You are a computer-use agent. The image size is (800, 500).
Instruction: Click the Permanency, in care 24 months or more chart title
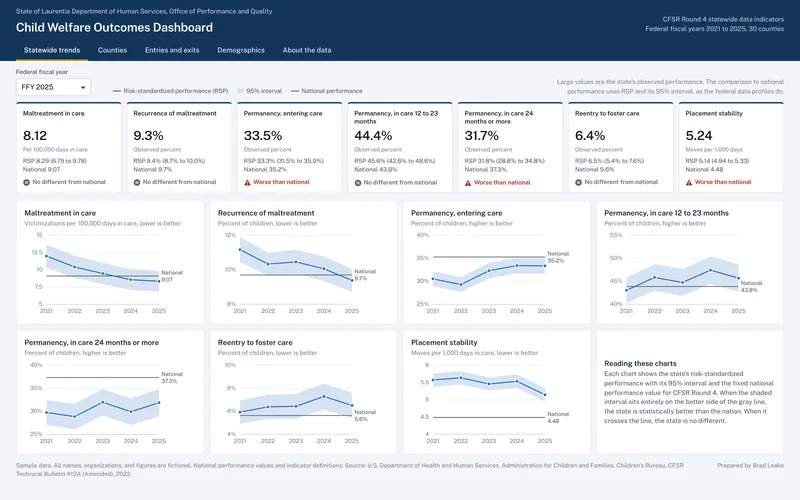click(91, 343)
